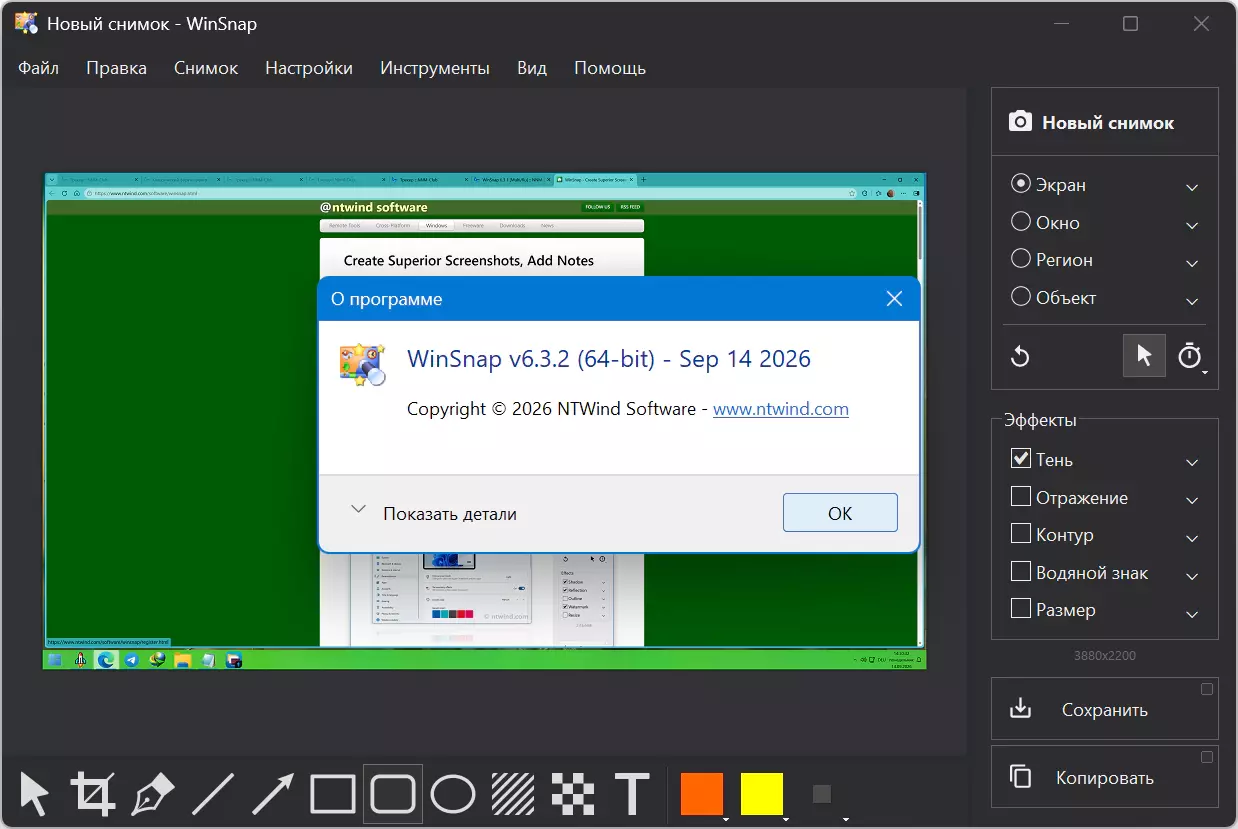Select the Text tool

point(632,794)
